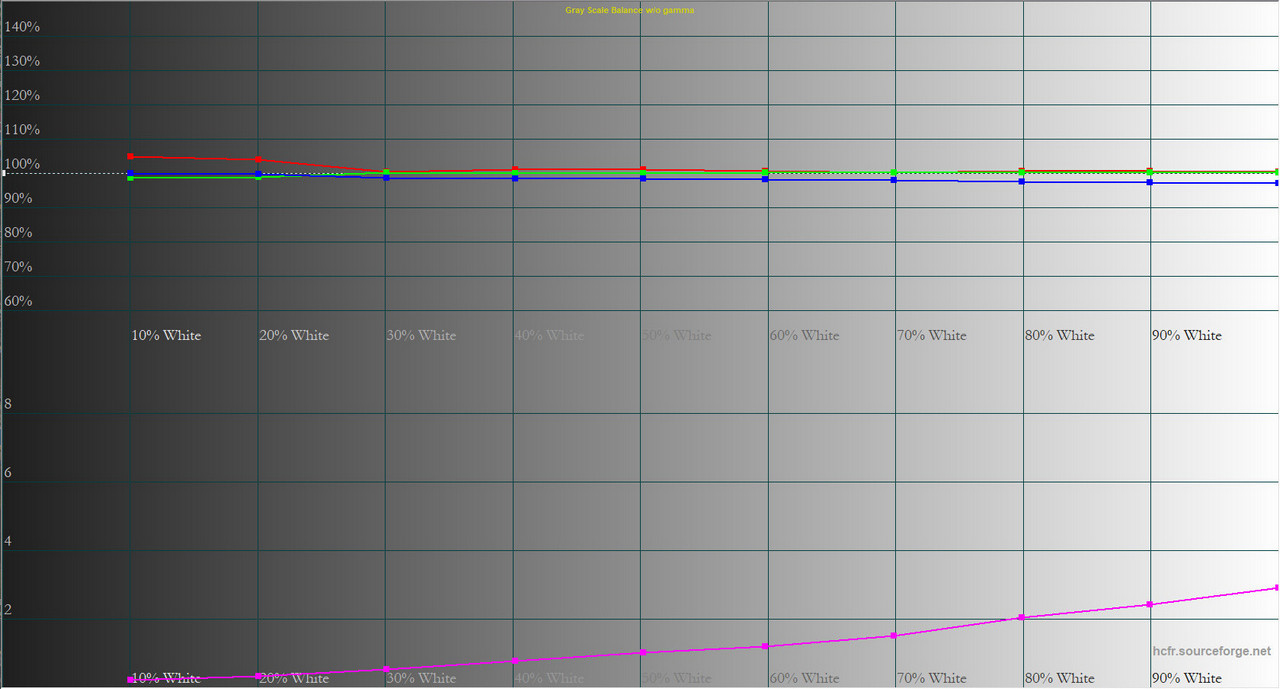Viewport: 1280px width, 689px height.
Task: Click the 60% Y-axis label
Action: tap(18, 301)
